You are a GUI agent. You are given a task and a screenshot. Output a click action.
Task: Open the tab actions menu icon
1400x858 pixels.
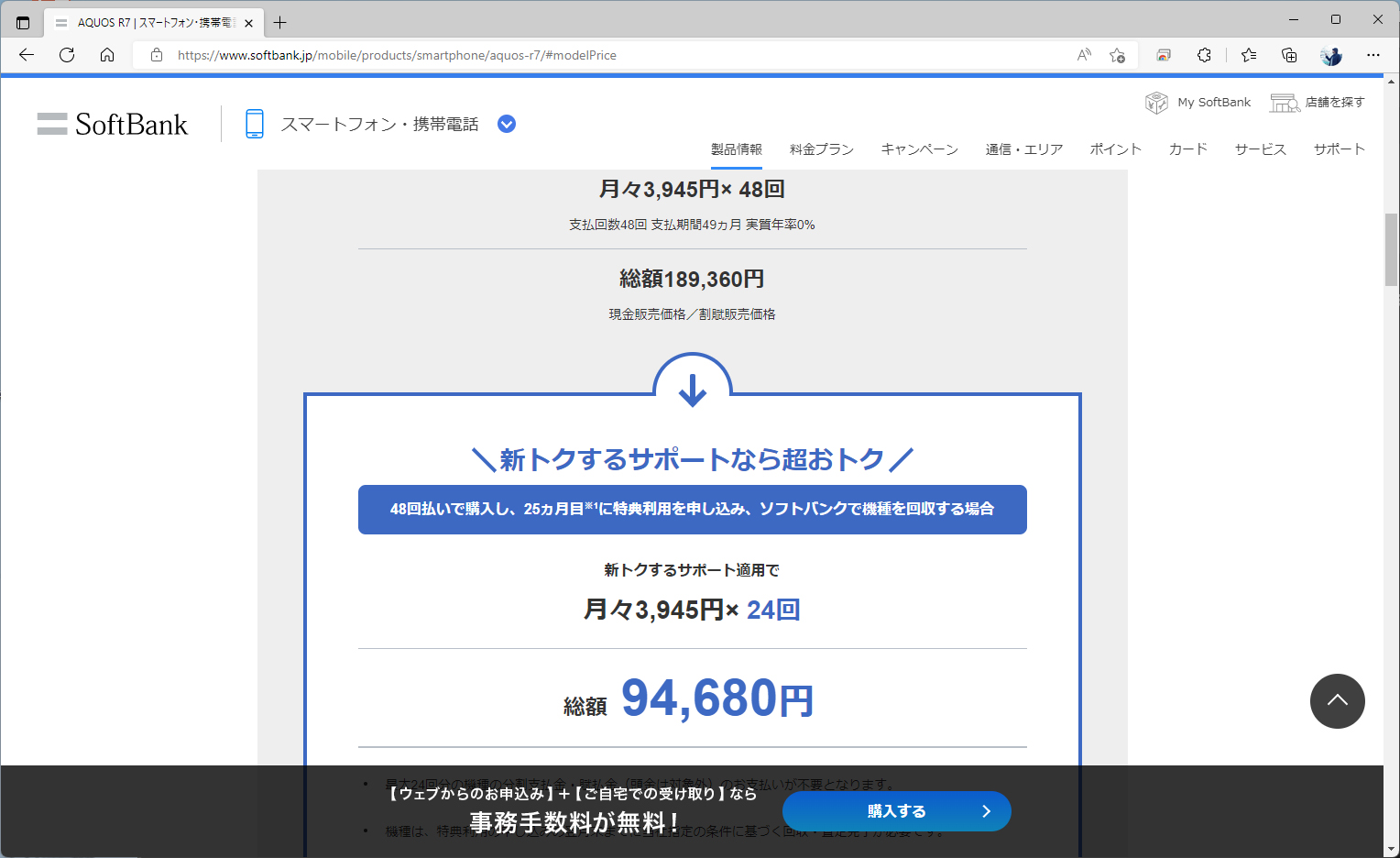tap(23, 22)
